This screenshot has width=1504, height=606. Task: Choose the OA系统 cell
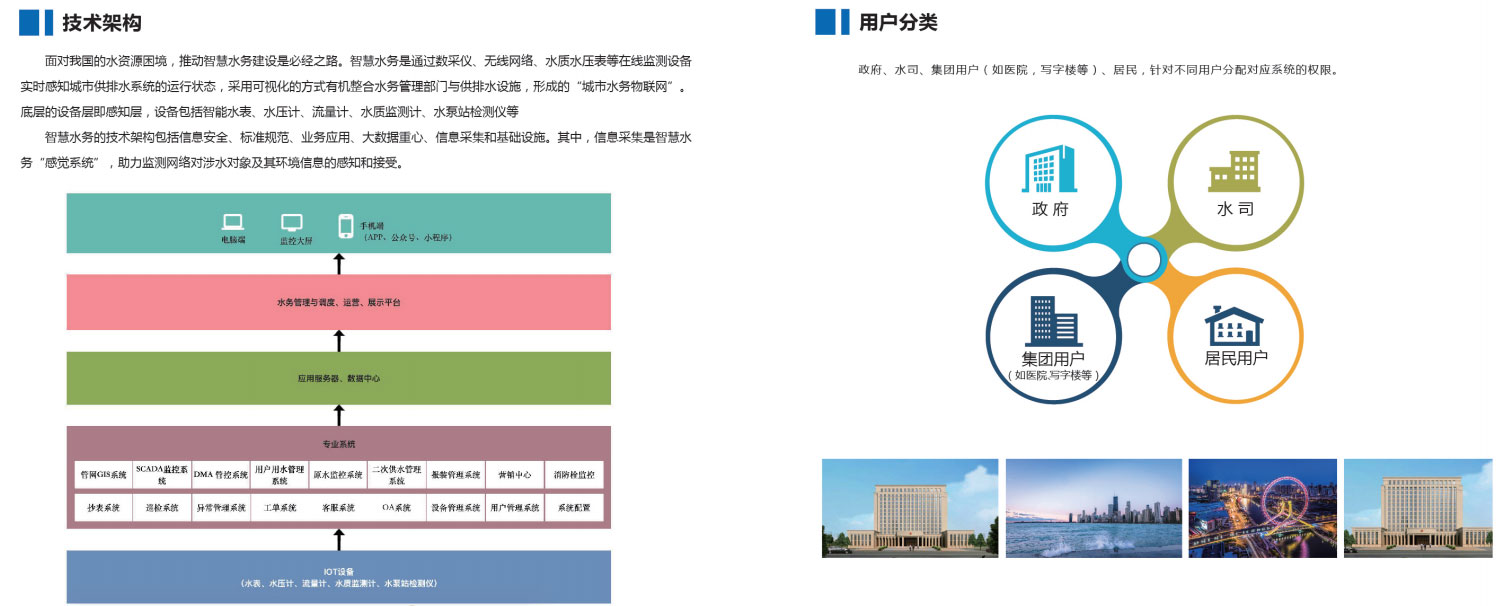pos(396,508)
